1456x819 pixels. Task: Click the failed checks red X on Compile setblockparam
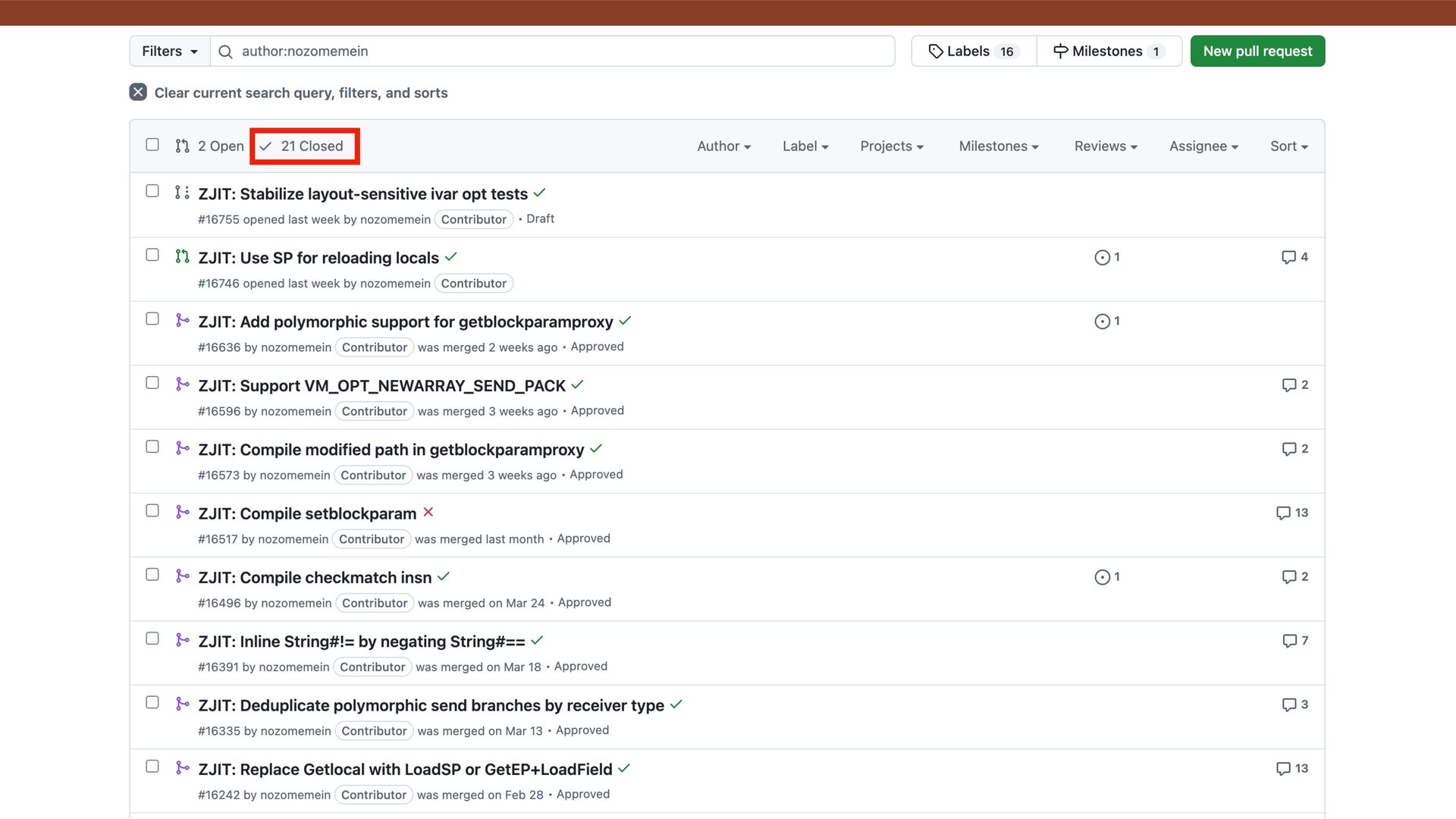coord(428,513)
